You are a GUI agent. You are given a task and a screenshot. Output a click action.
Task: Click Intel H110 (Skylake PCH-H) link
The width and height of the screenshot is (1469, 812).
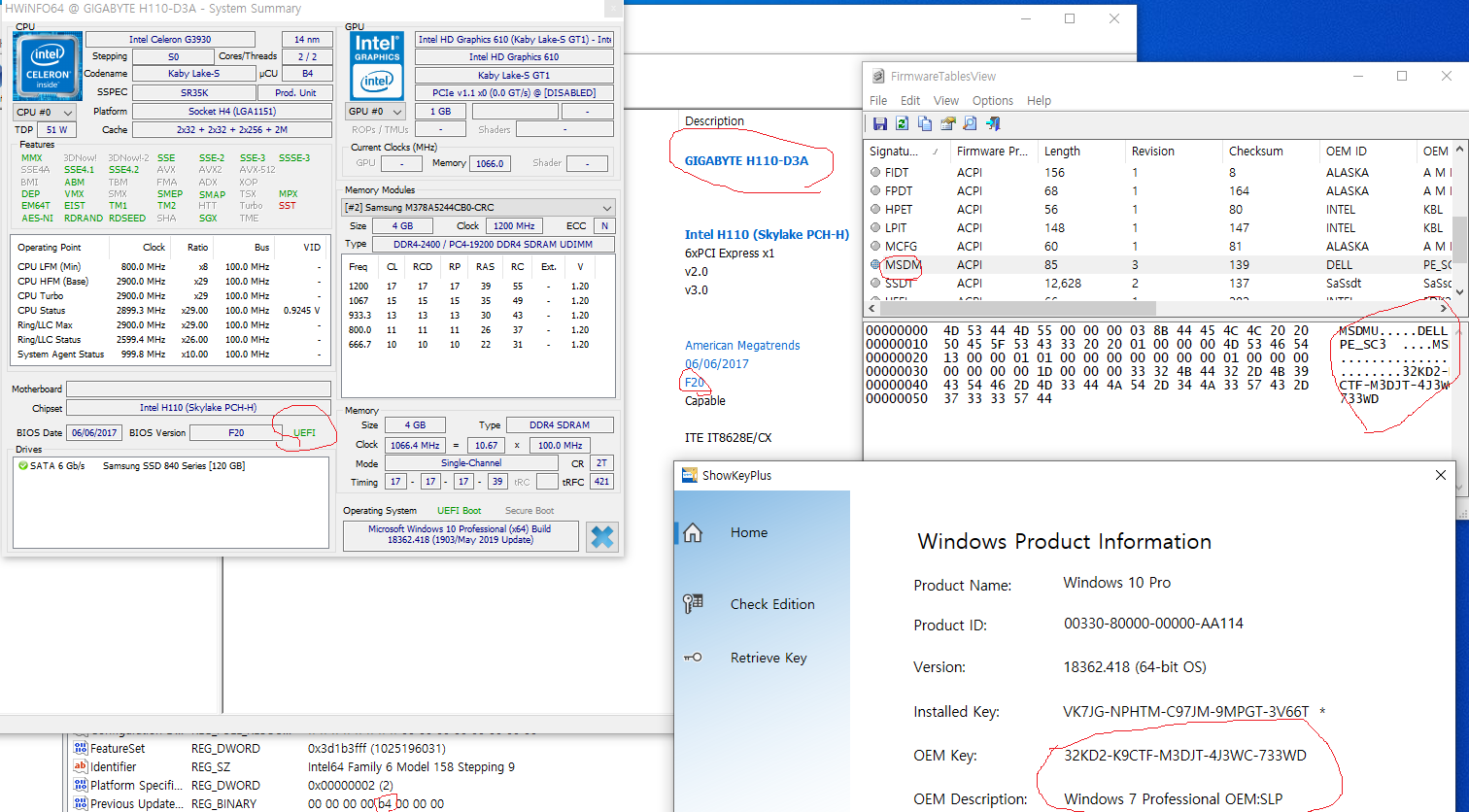pos(767,234)
